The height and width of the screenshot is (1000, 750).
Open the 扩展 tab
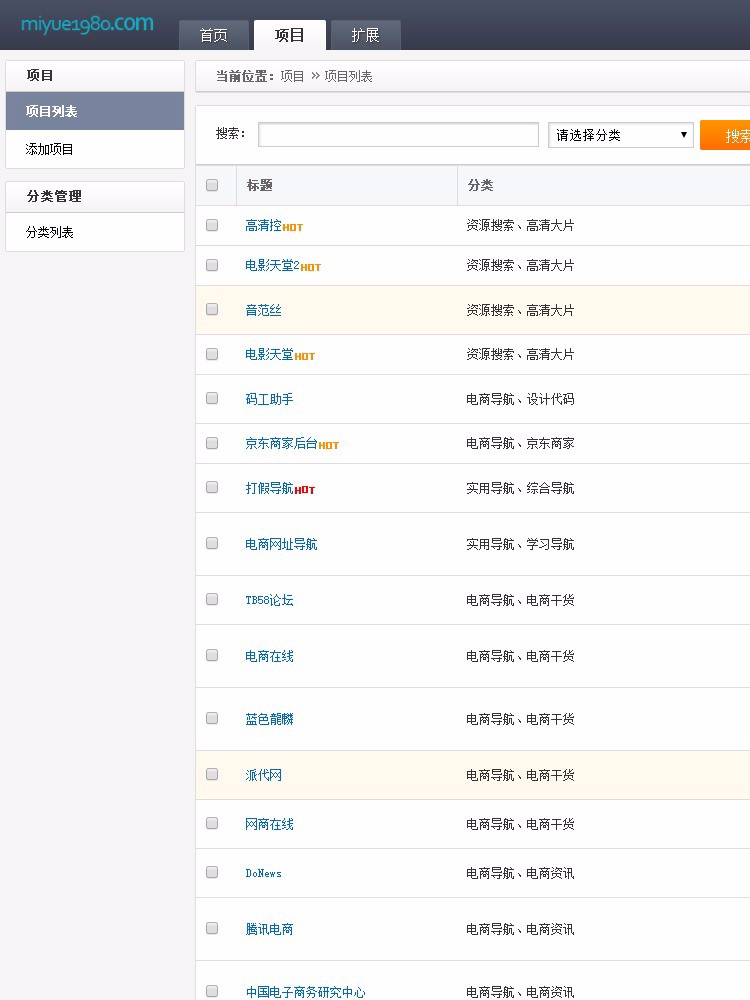365,35
